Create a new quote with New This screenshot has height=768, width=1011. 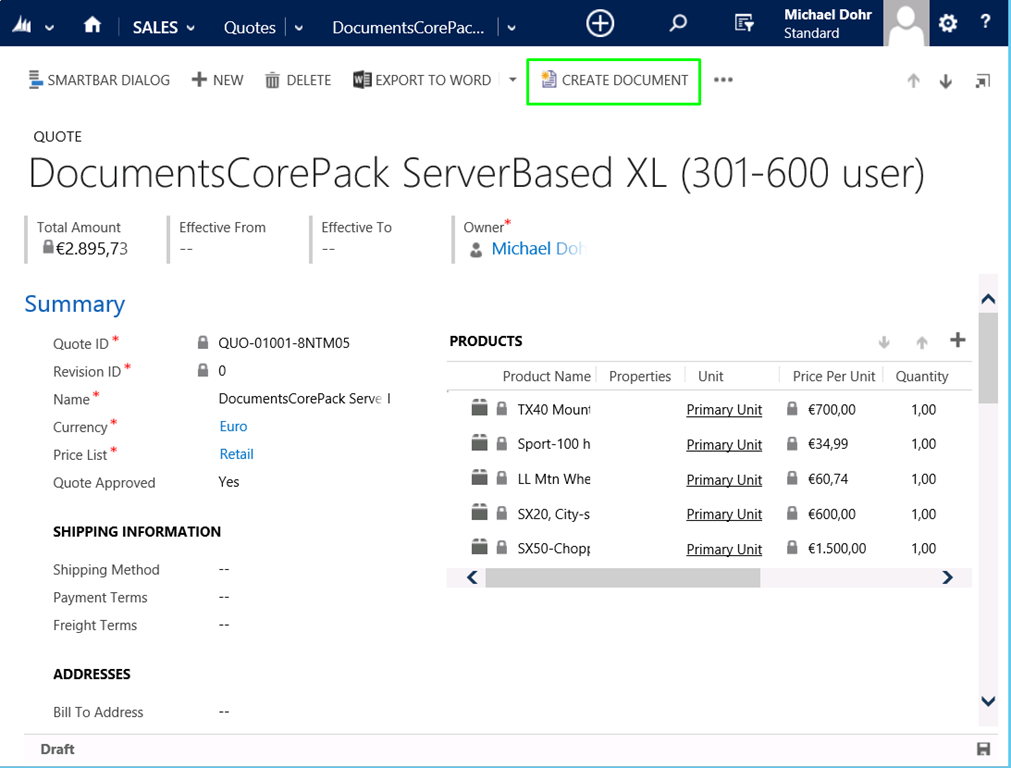(217, 80)
